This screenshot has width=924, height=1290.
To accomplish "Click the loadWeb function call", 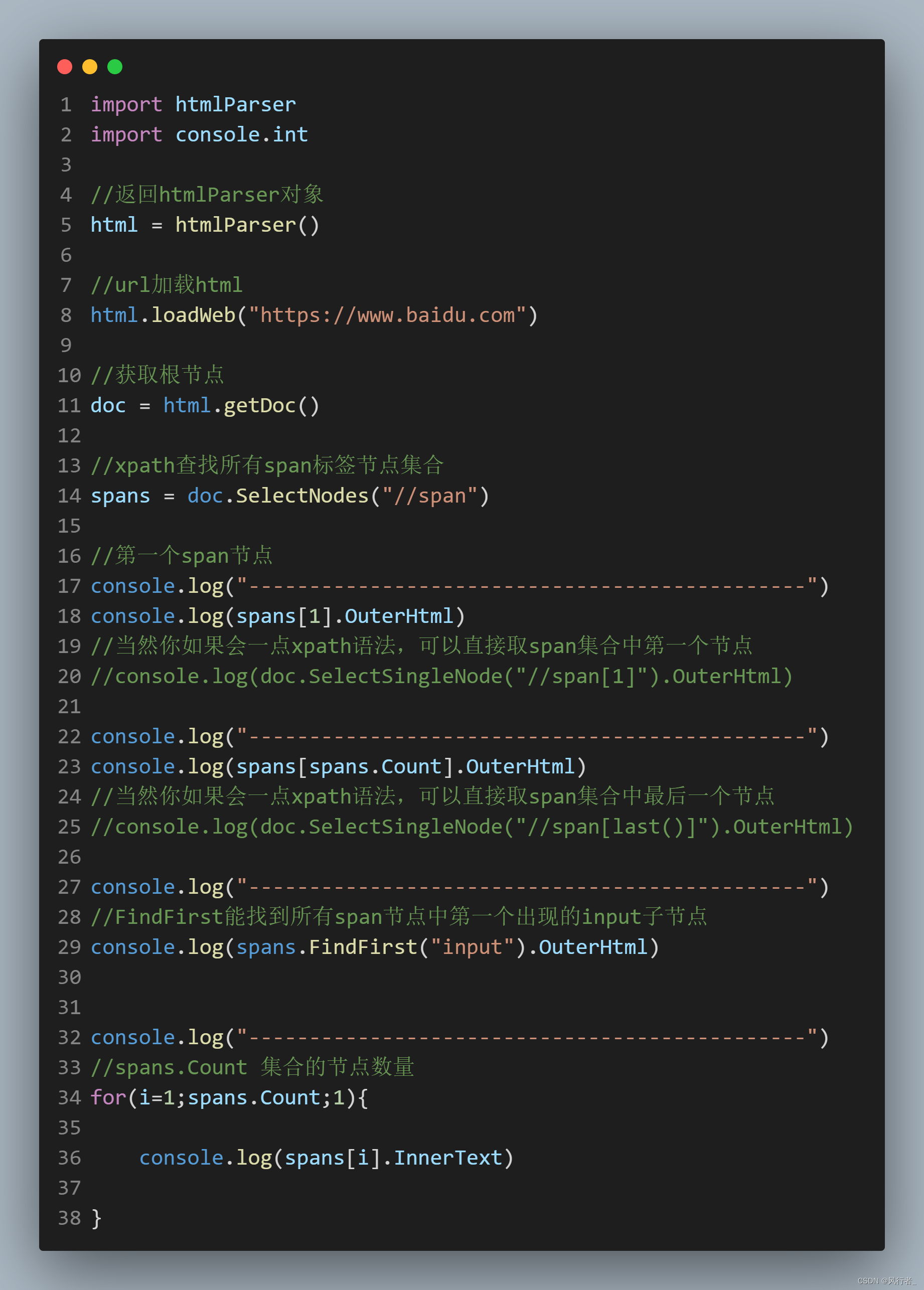I will [194, 315].
